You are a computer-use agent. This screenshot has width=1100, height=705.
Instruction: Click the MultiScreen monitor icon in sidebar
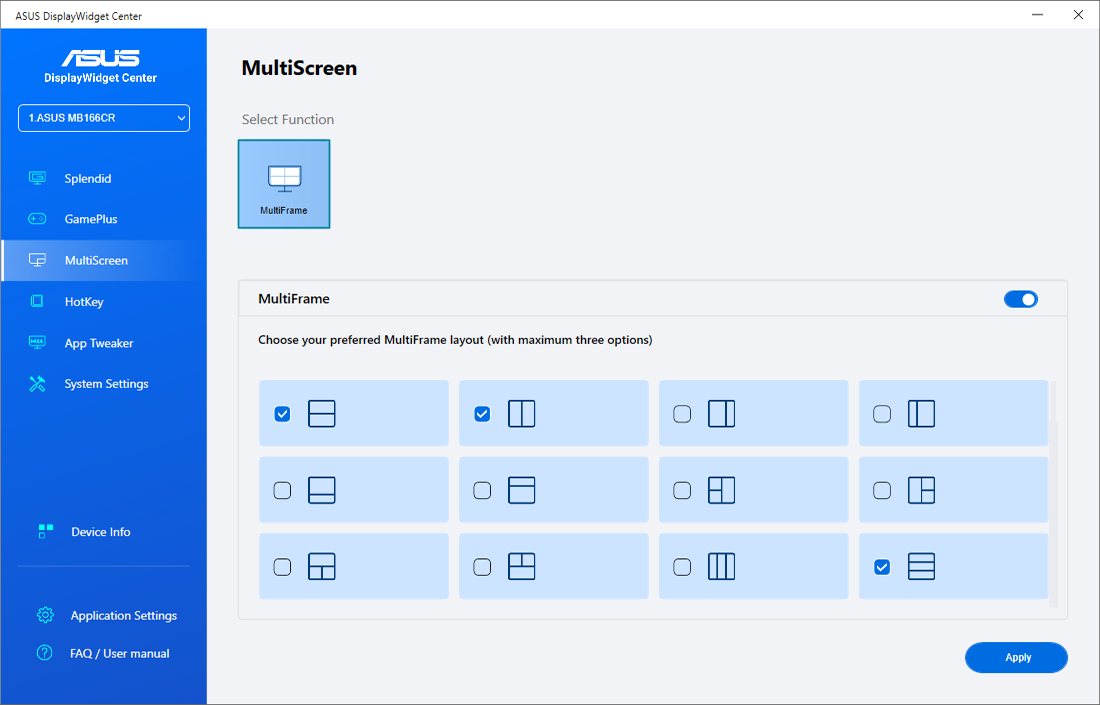pos(37,260)
